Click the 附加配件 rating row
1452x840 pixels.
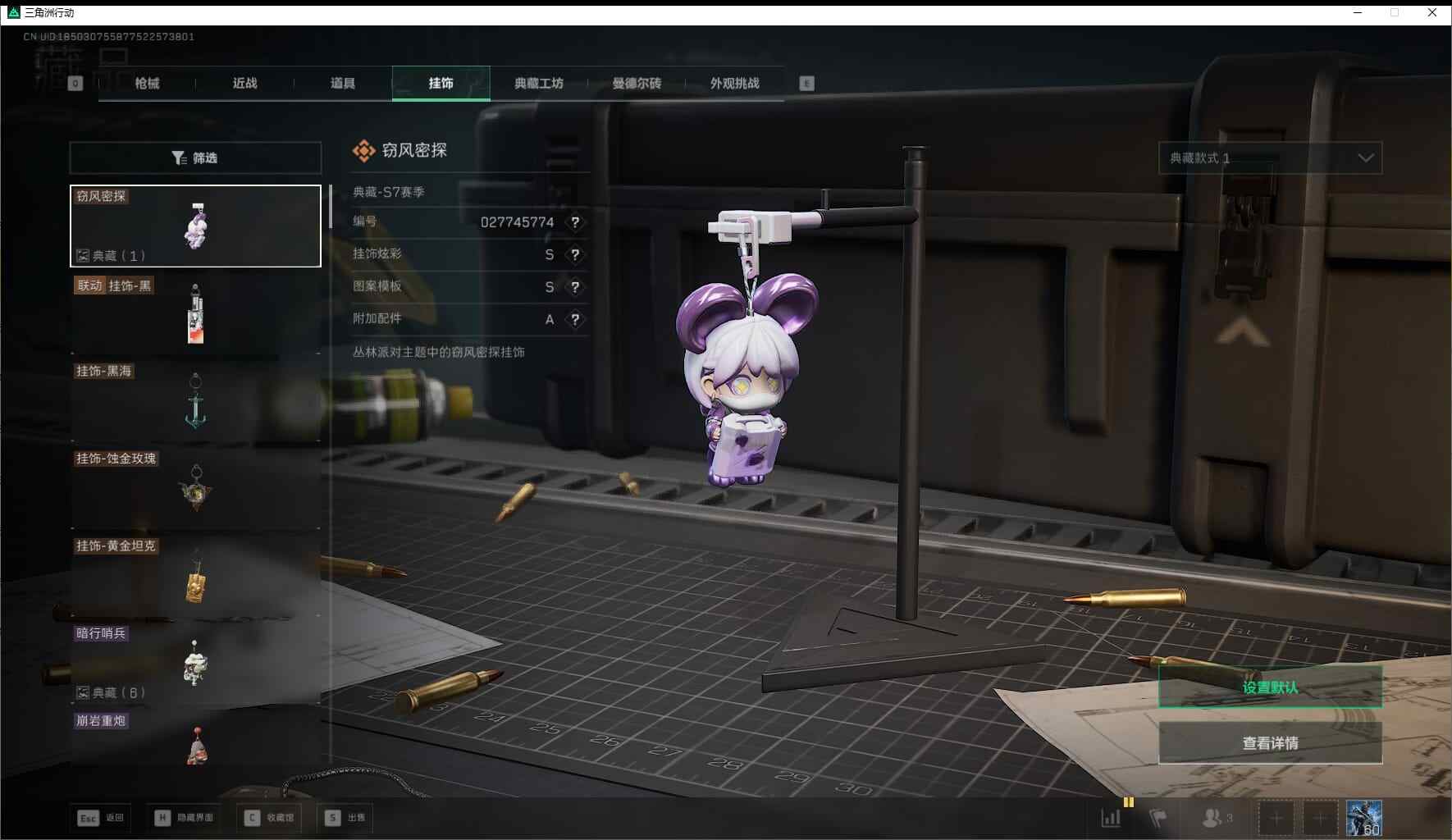[x=470, y=319]
